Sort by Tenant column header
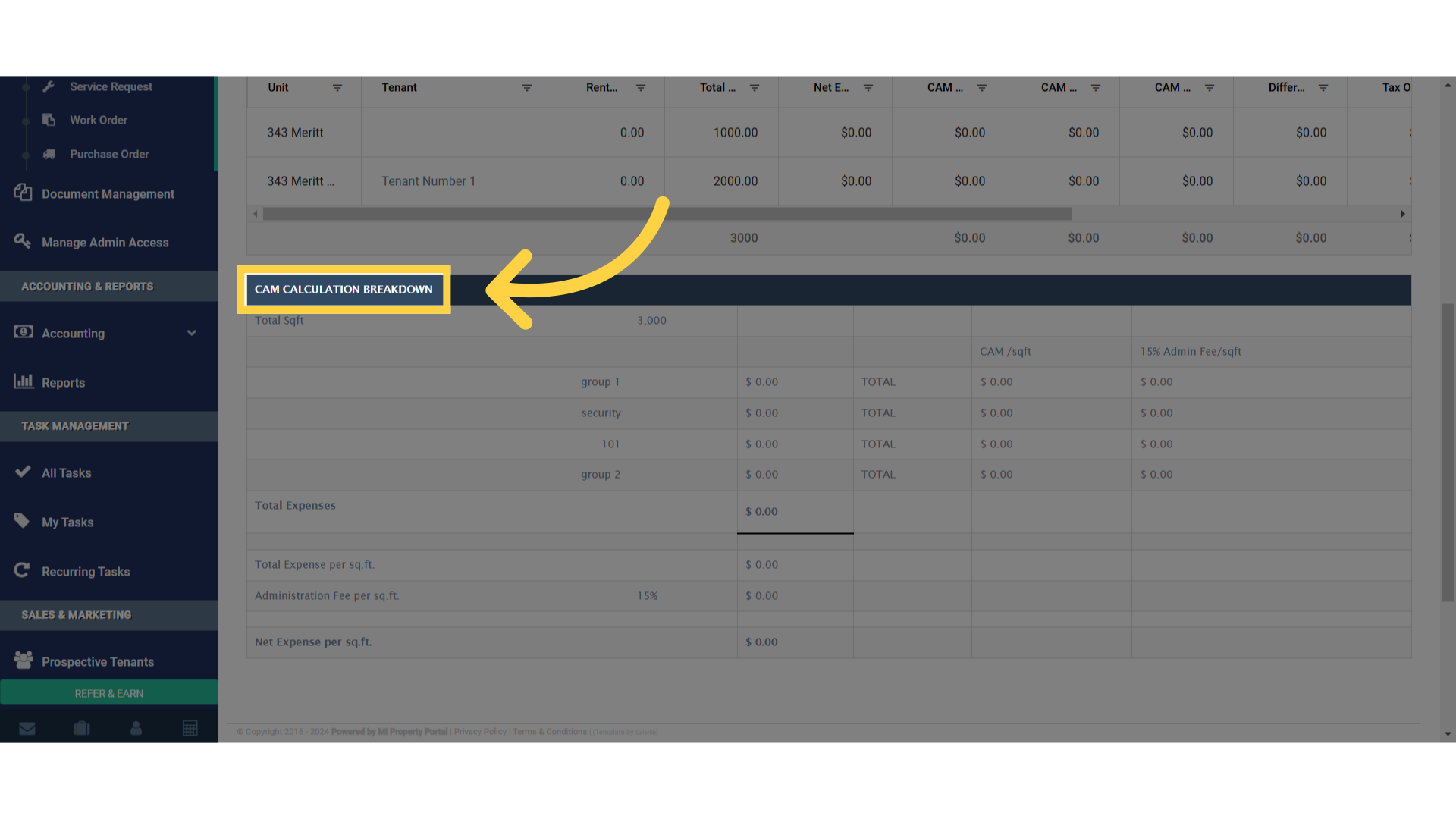The height and width of the screenshot is (819, 1456). click(400, 88)
